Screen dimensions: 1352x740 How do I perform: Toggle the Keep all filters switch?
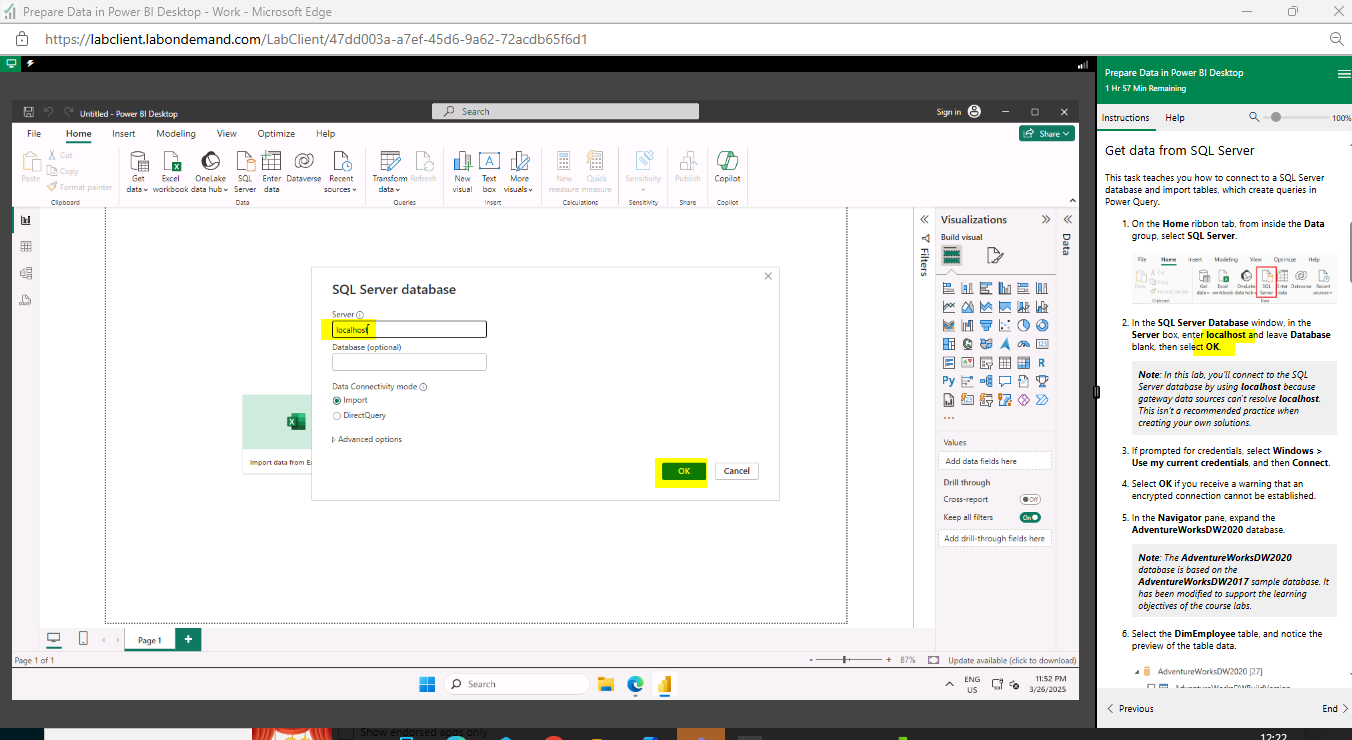pyautogui.click(x=1030, y=517)
